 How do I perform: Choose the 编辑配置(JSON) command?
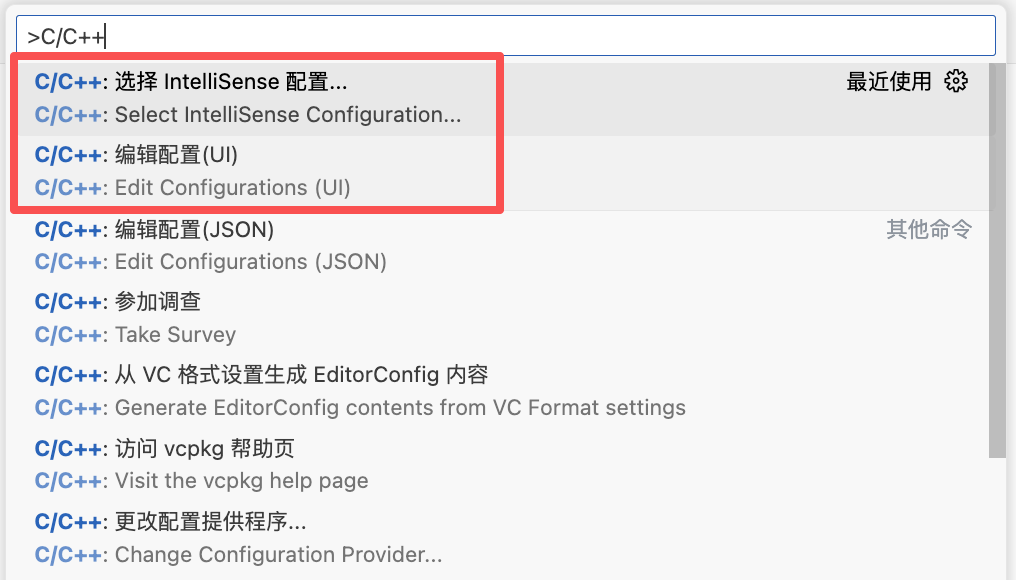click(194, 230)
